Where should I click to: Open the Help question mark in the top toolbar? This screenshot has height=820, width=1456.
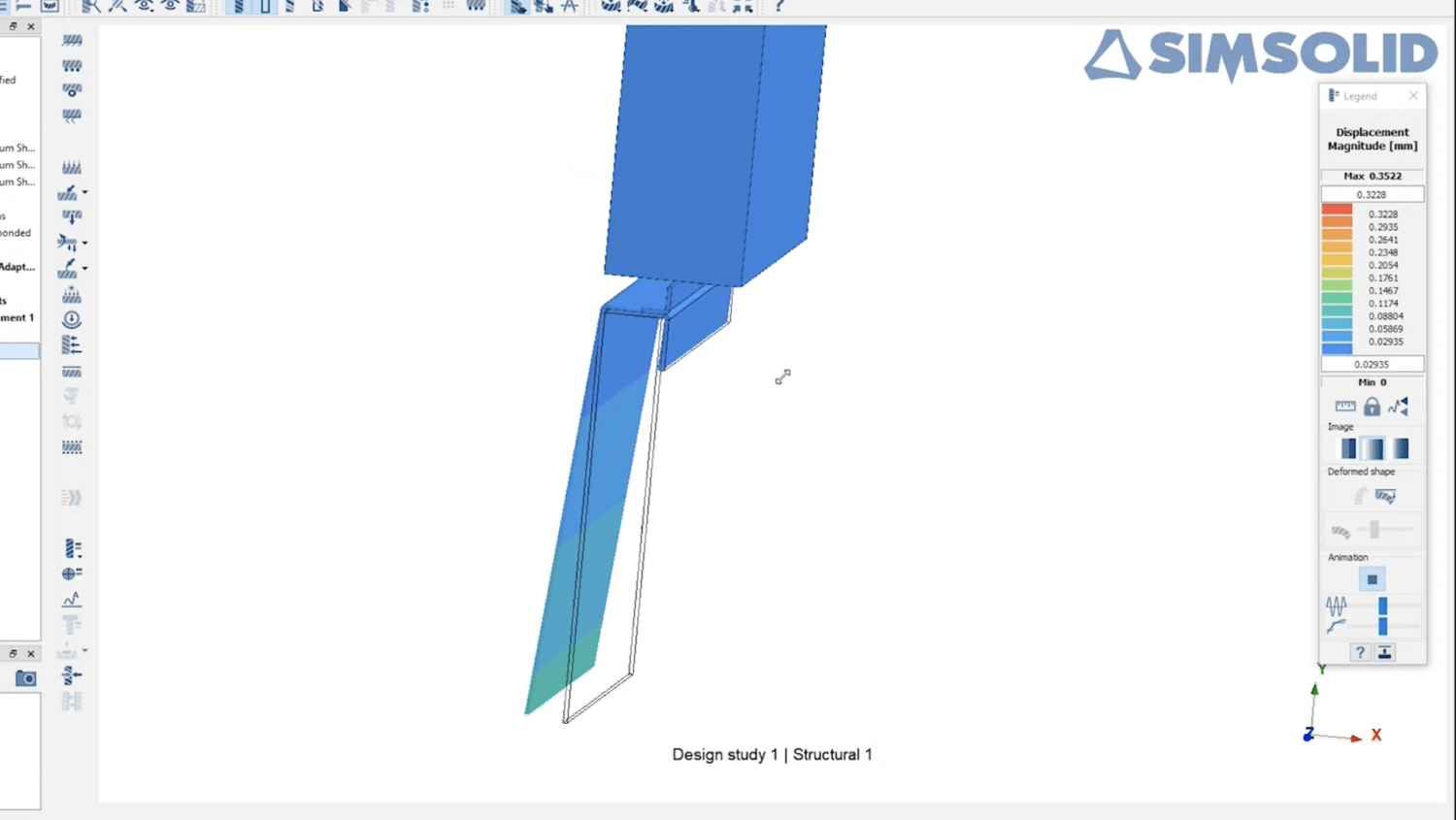point(778,8)
